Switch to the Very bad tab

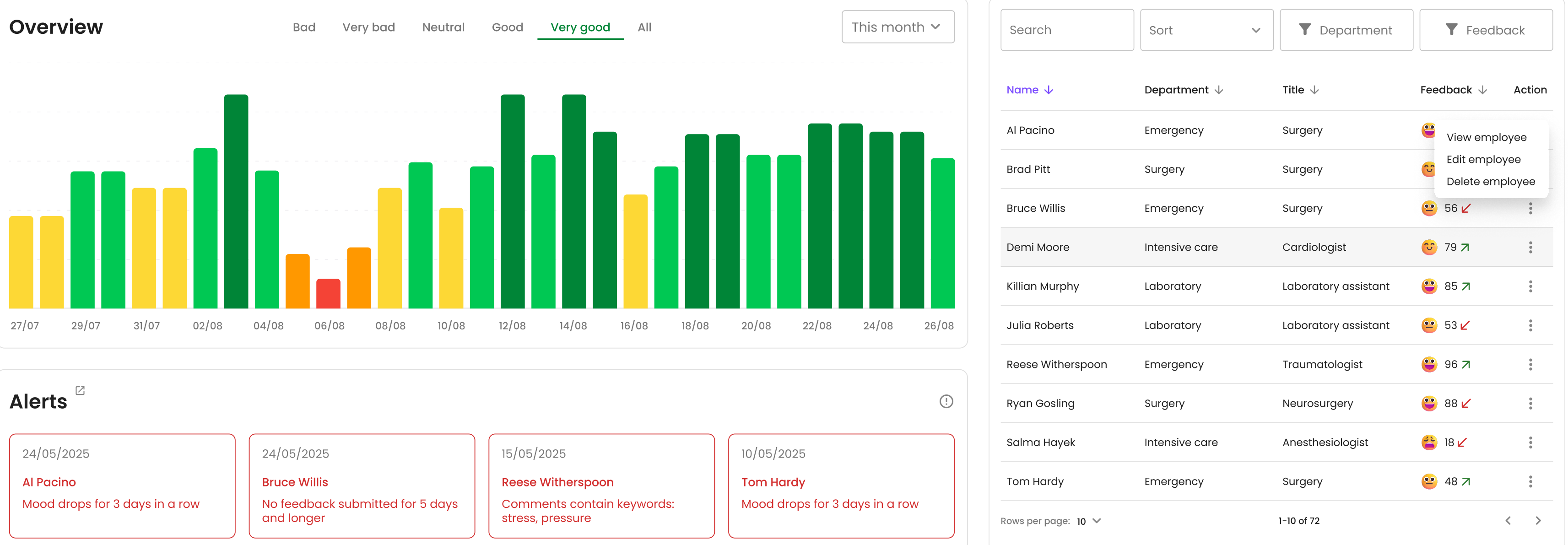[368, 27]
